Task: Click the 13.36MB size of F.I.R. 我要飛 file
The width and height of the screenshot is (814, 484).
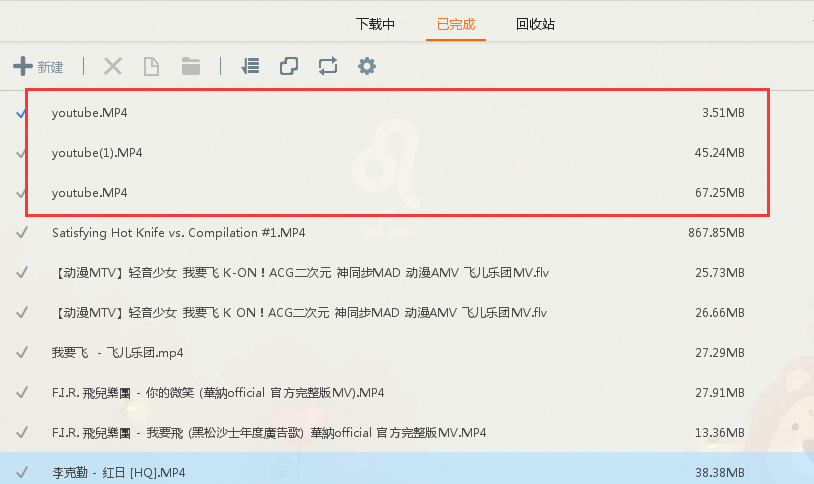Action: 723,432
